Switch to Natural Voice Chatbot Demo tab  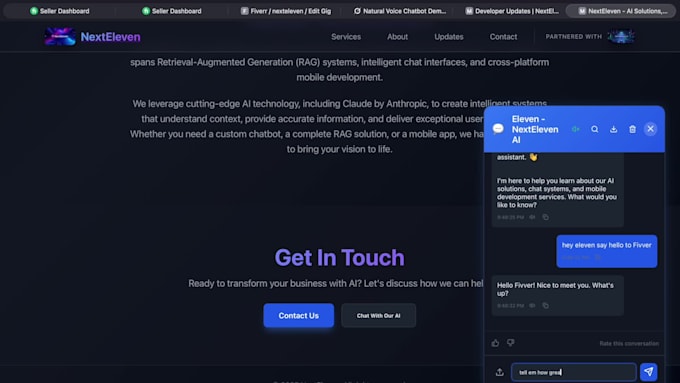point(400,11)
